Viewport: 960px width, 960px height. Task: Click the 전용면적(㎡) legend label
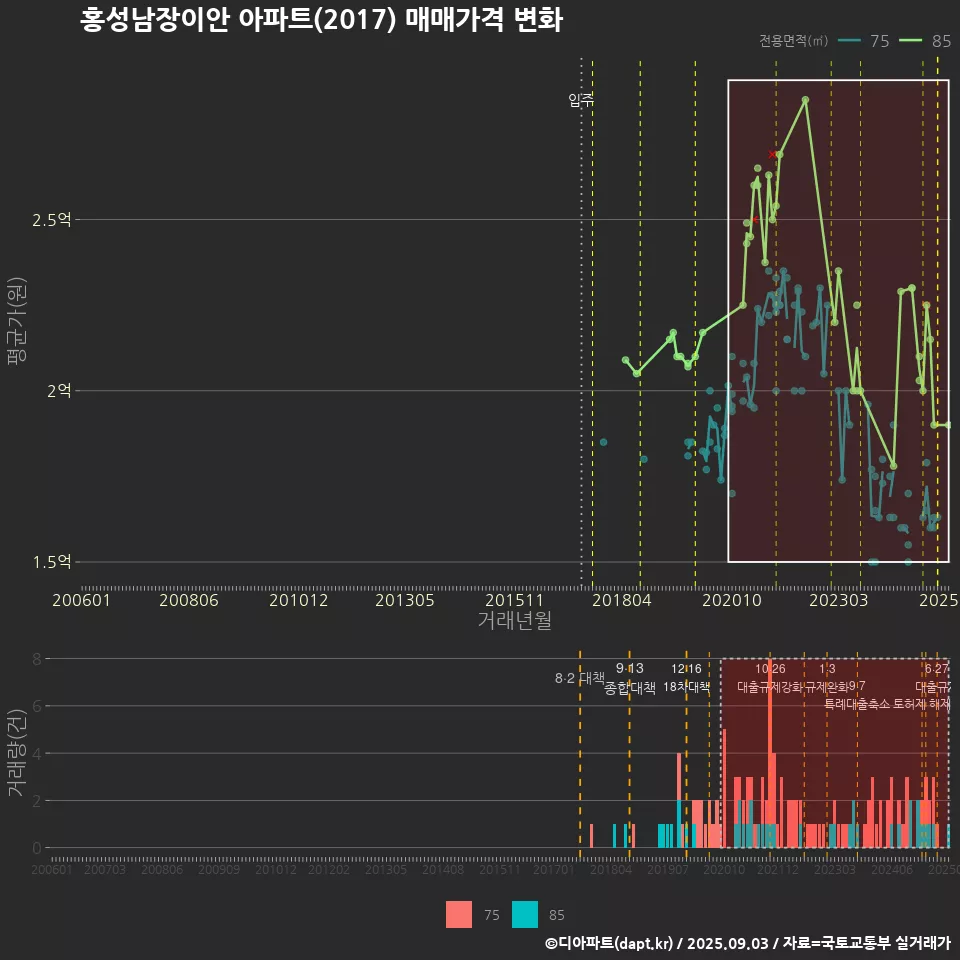(x=793, y=41)
